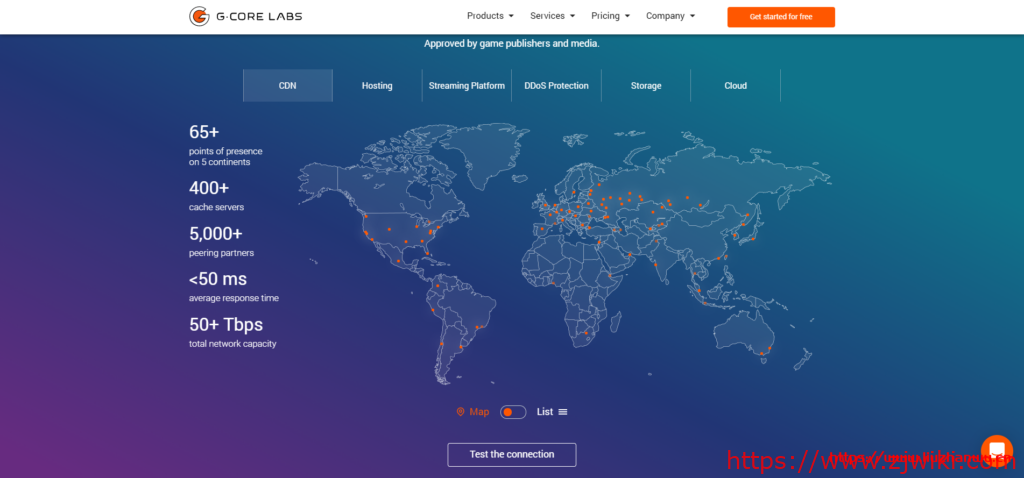Click the G-Core Labs logo icon
The height and width of the screenshot is (478, 1024).
pyautogui.click(x=199, y=16)
